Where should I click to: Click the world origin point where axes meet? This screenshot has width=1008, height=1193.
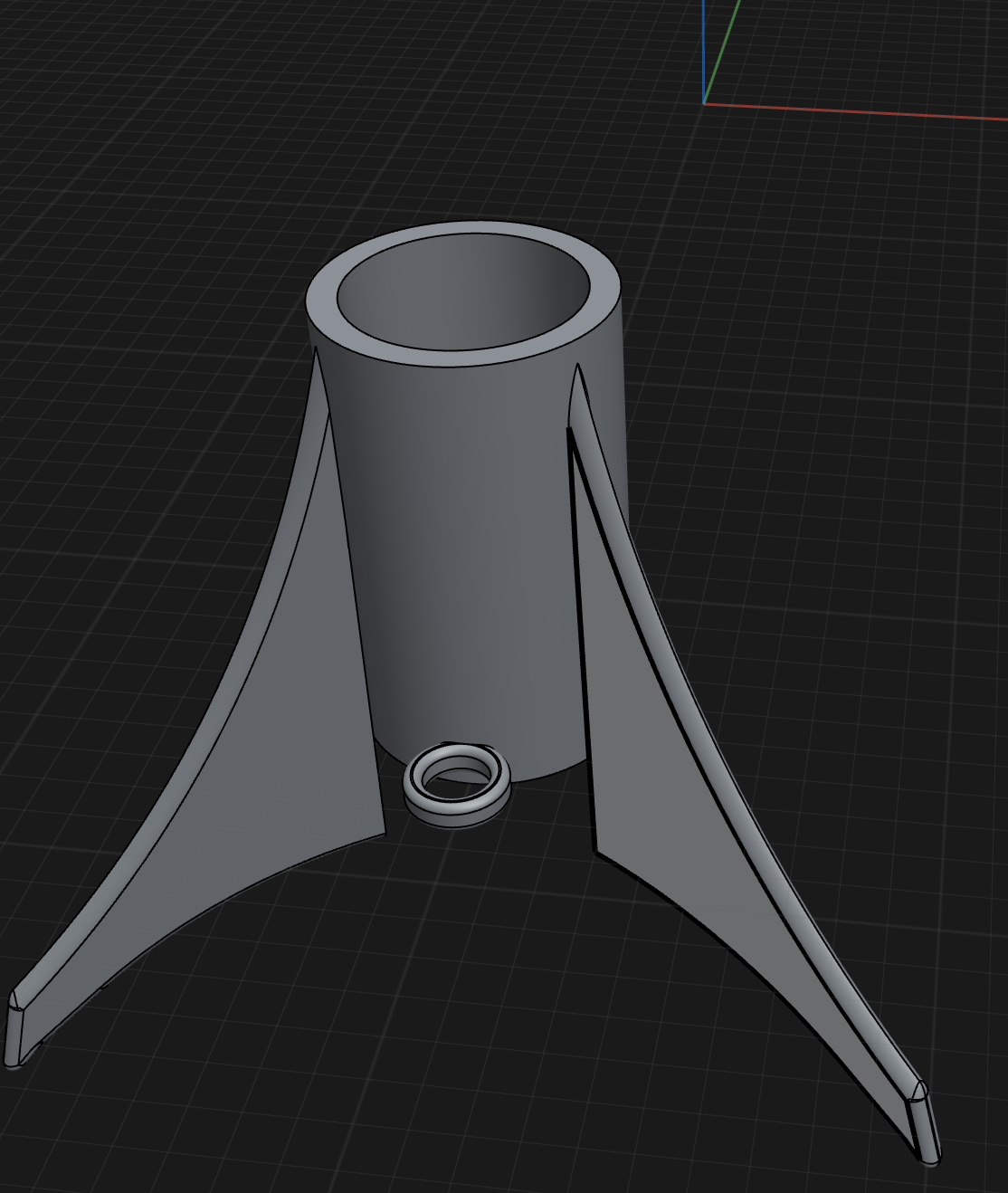(704, 104)
